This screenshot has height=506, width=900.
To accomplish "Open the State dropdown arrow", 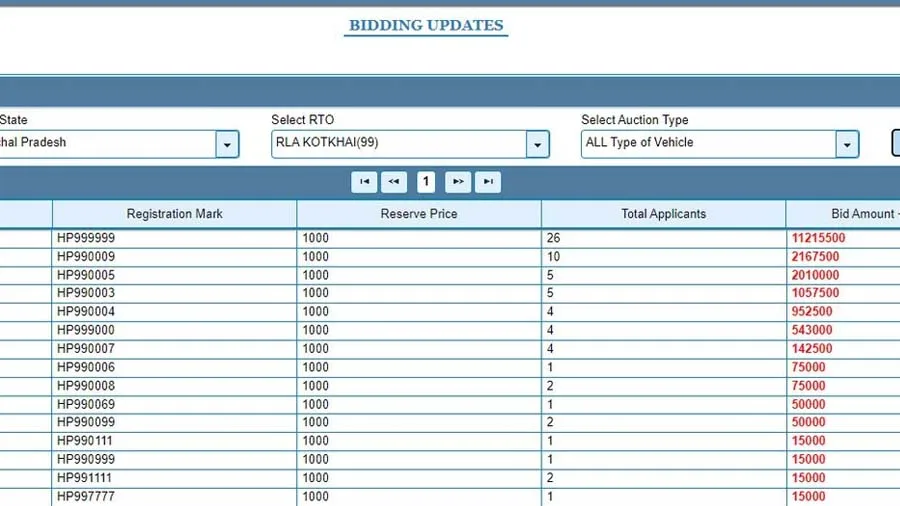I will point(227,144).
